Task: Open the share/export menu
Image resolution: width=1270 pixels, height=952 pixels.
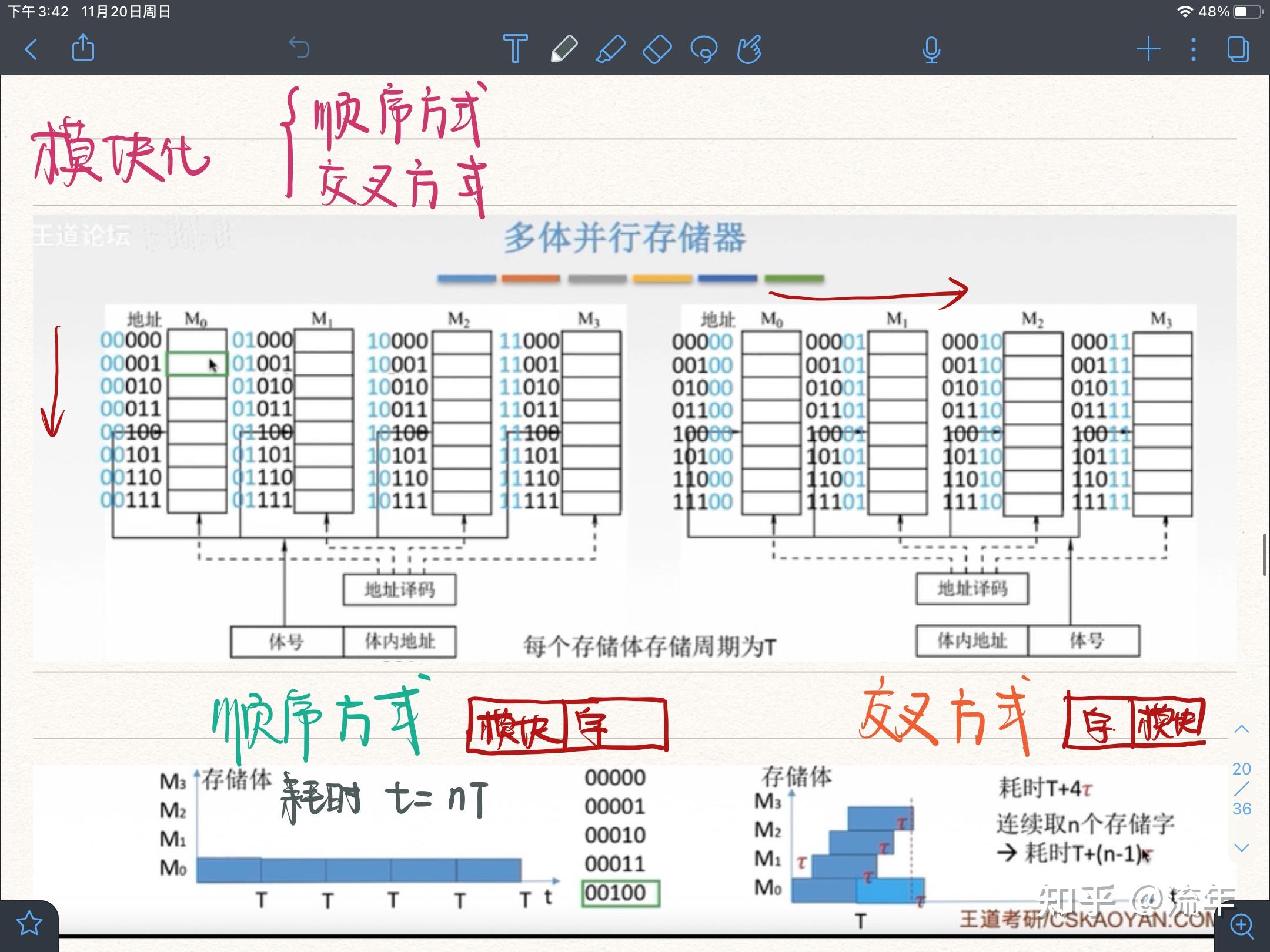Action: 83,48
